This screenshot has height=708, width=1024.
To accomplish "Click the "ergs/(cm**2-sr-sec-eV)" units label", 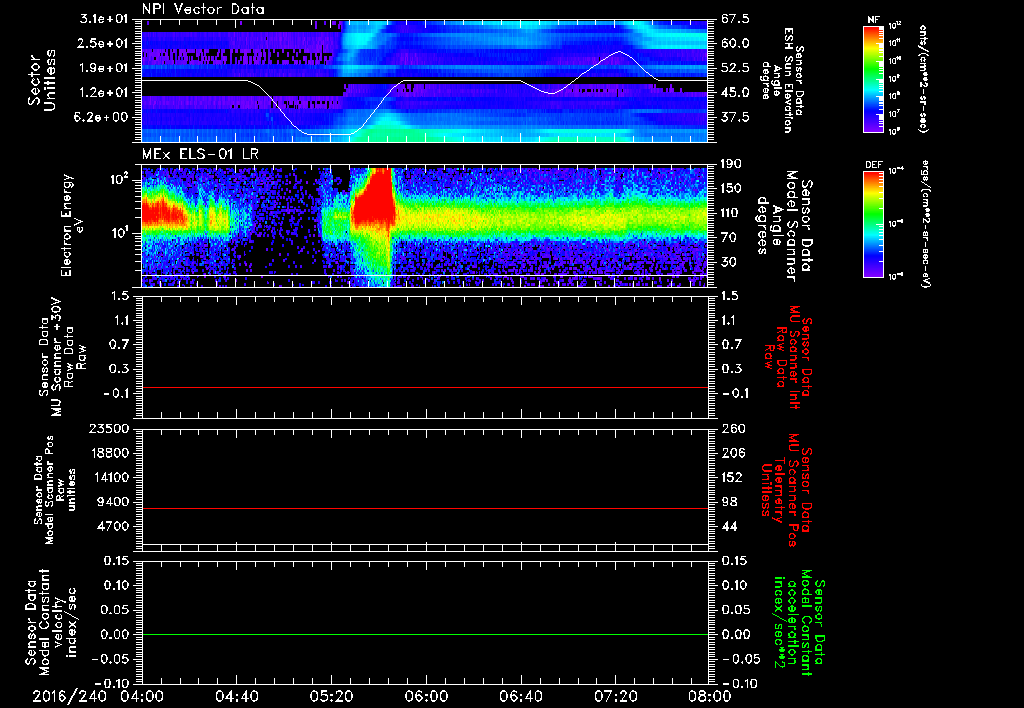I will tap(923, 224).
